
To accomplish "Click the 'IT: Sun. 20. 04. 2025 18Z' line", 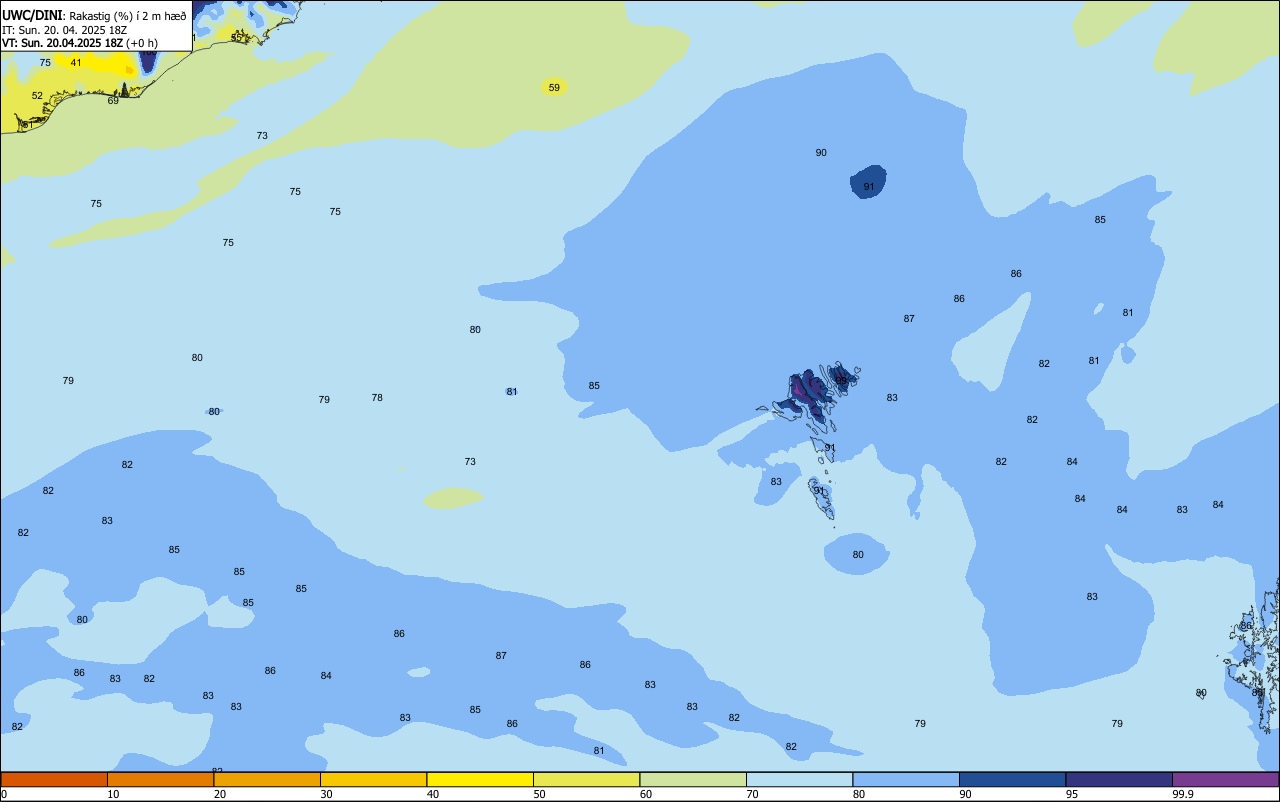I will tap(64, 30).
